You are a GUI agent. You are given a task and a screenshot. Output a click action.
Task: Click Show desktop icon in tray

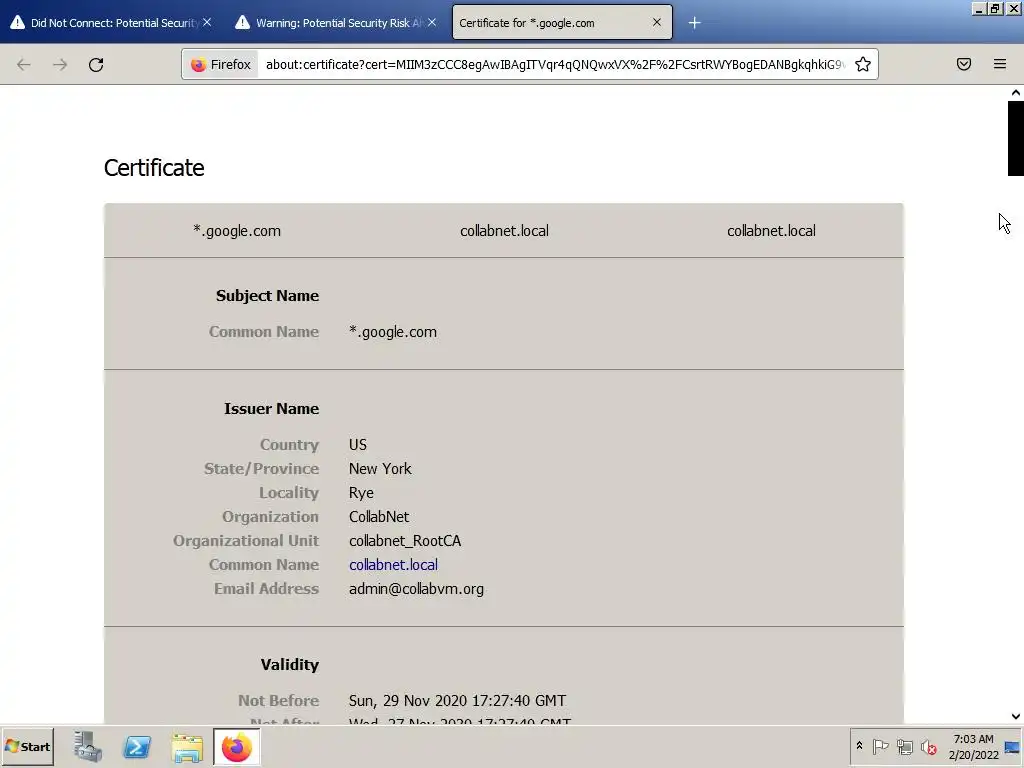1012,747
